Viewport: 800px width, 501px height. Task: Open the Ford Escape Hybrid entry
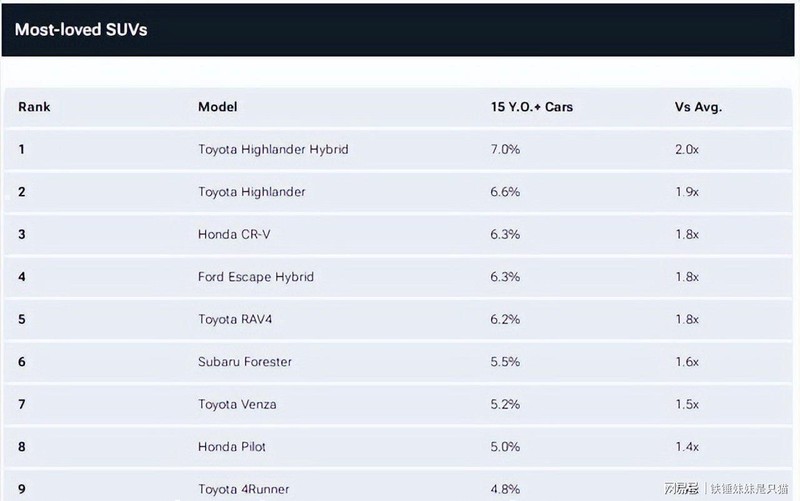click(x=255, y=276)
